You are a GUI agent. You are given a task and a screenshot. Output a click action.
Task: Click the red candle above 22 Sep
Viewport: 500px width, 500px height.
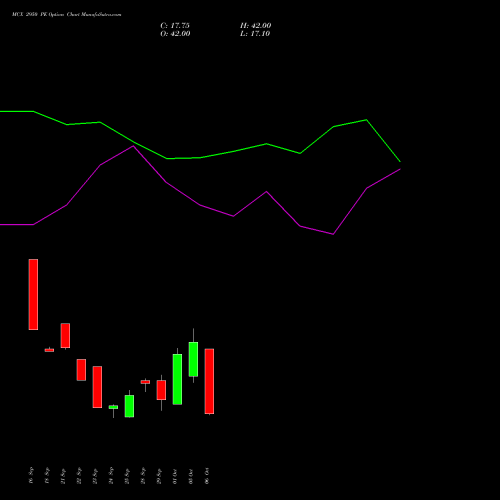point(81,370)
